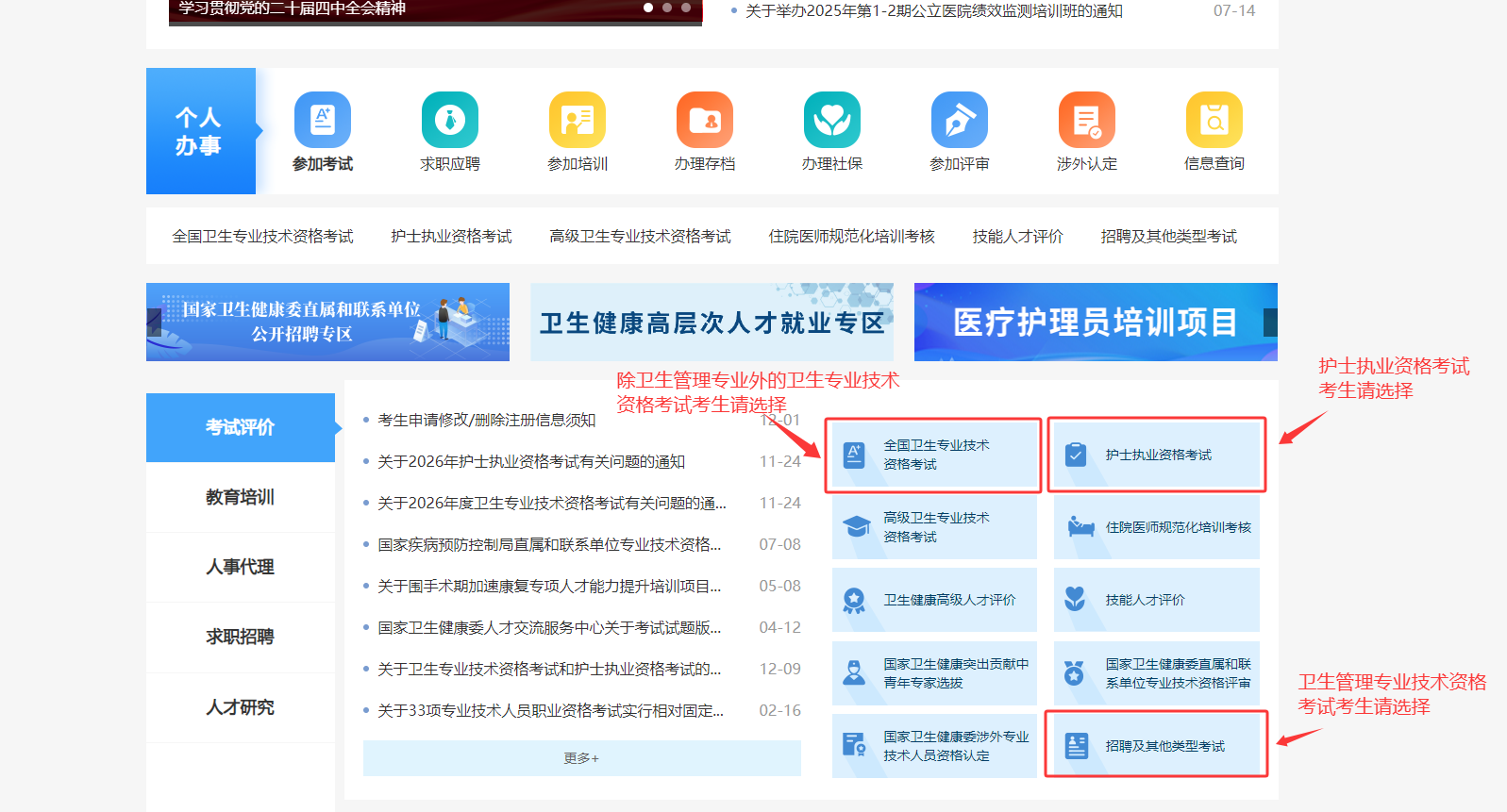
Task: Open notice about 围手术期加速康复专项人才
Action: click(549, 586)
